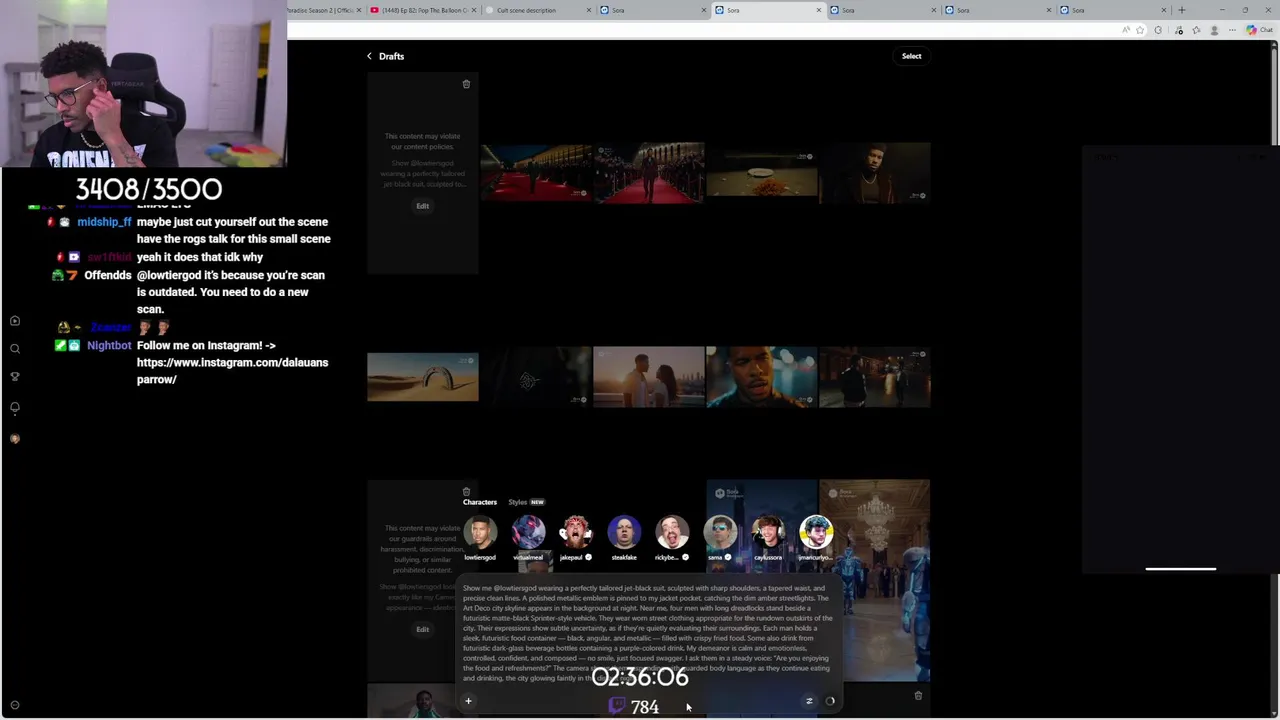Switch to the Pop The Balloon YouTube tab
Viewport: 1280px width, 720px height.
click(x=421, y=10)
